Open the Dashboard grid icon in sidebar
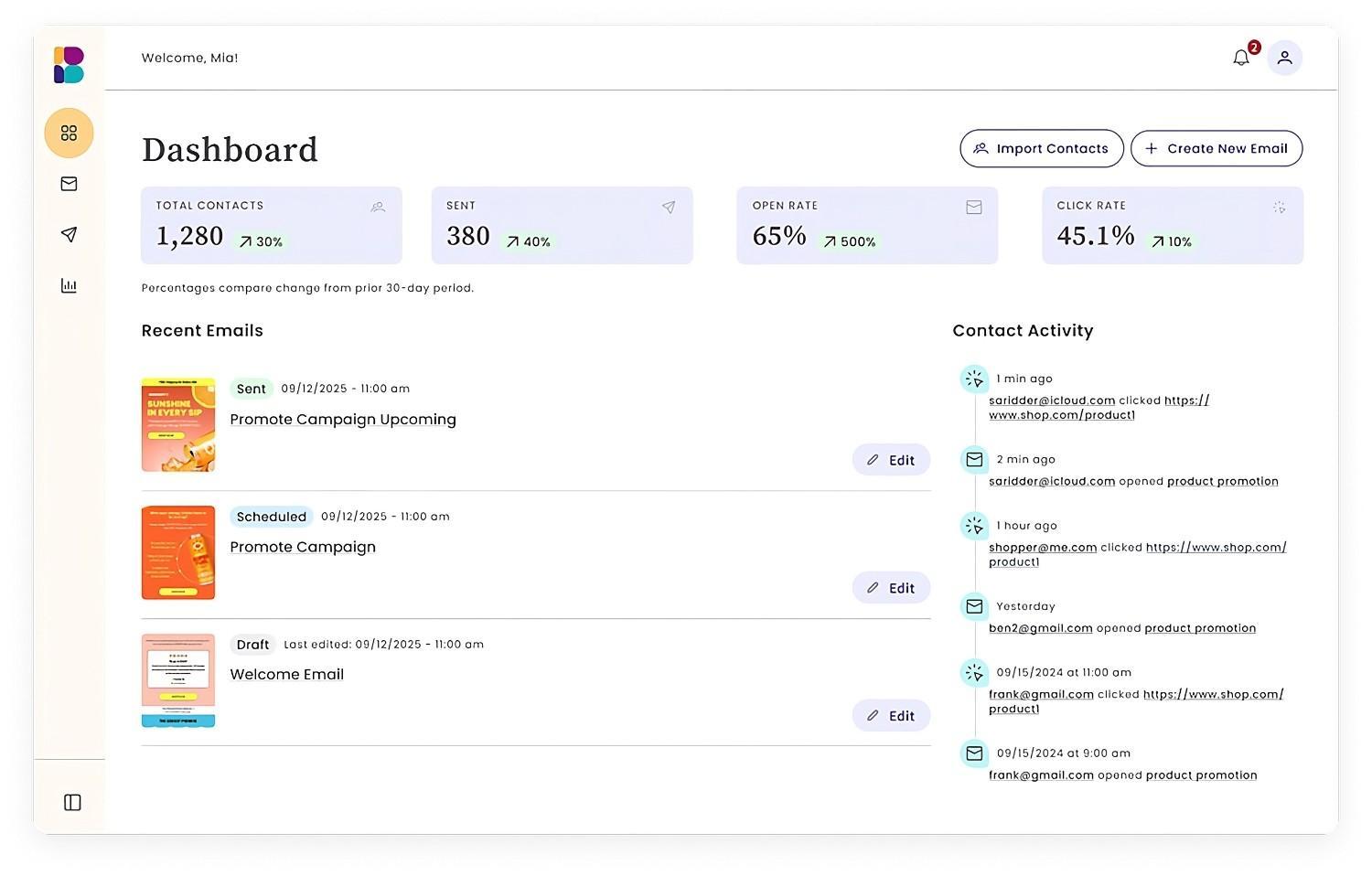Screen dimensions: 1372x876 click(x=69, y=134)
